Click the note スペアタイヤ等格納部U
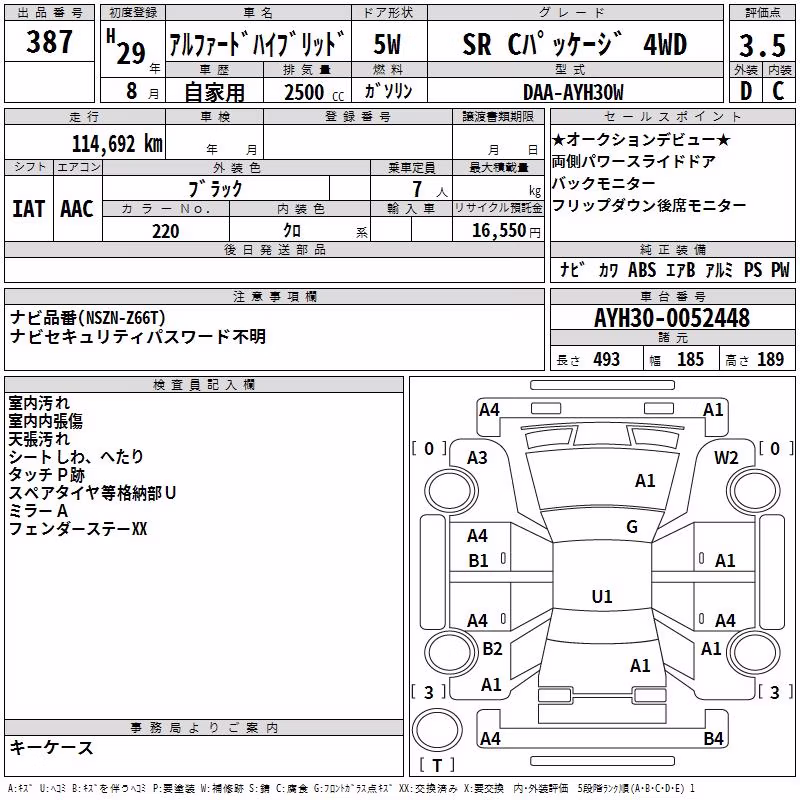The image size is (800, 800). 92,492
